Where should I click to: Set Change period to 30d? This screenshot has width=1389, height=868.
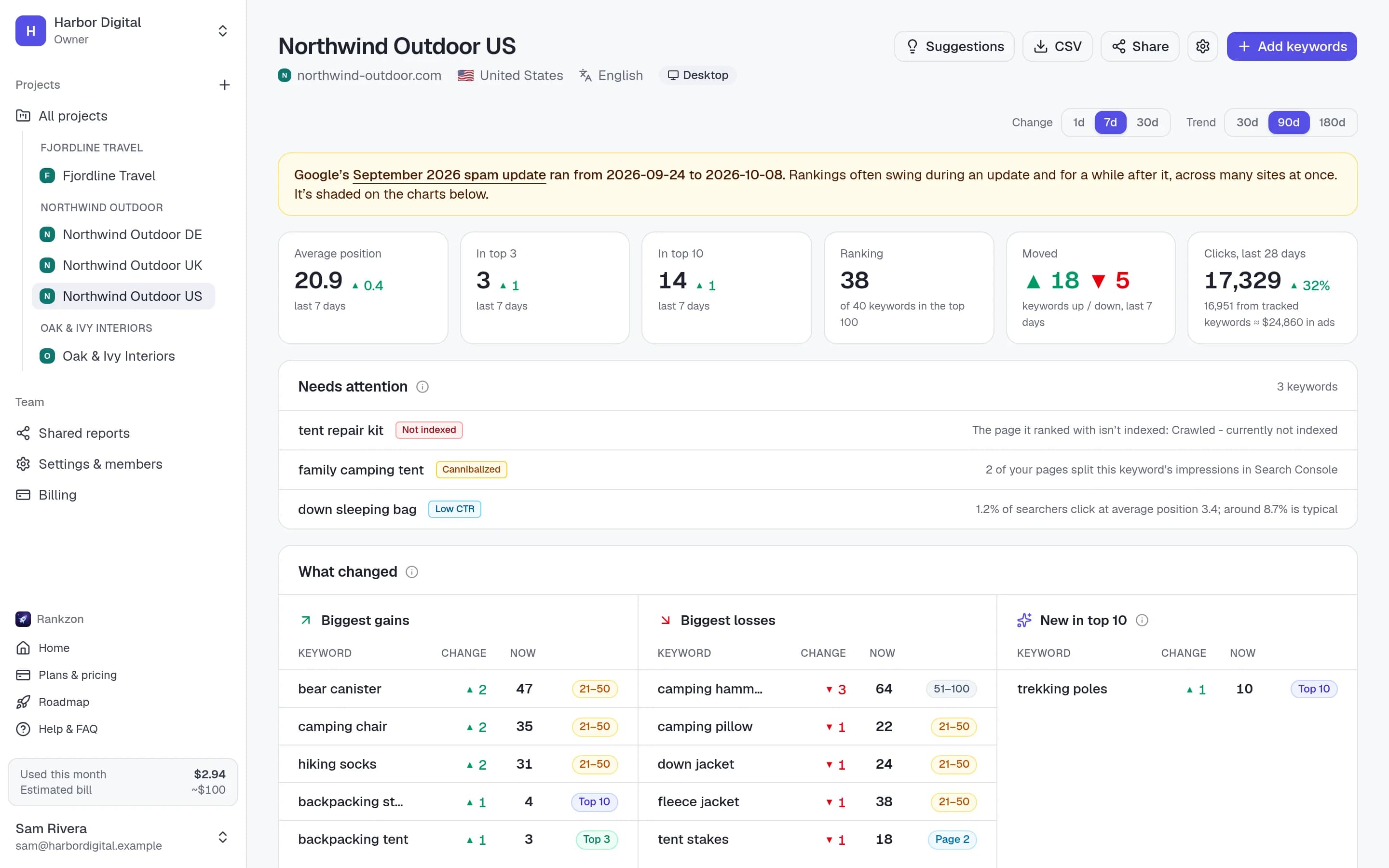pyautogui.click(x=1147, y=122)
